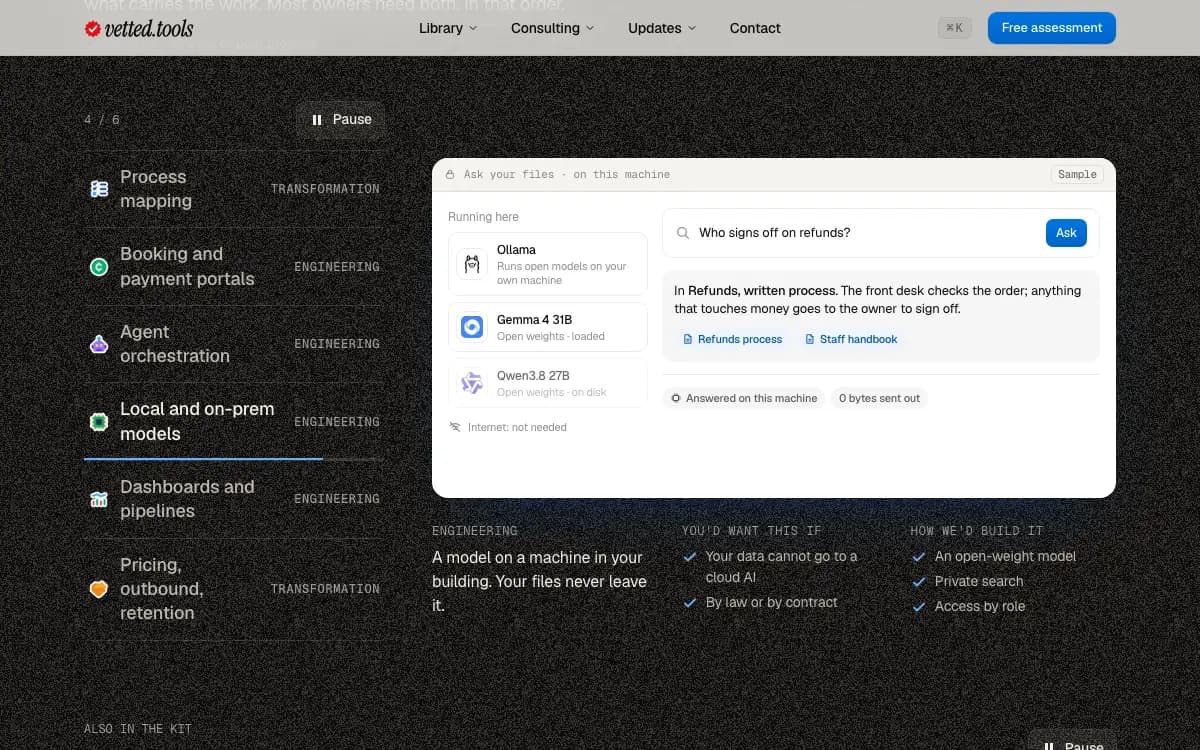Select Booking and payment portals tab
Screen dimensions: 1200x750
coord(232,267)
